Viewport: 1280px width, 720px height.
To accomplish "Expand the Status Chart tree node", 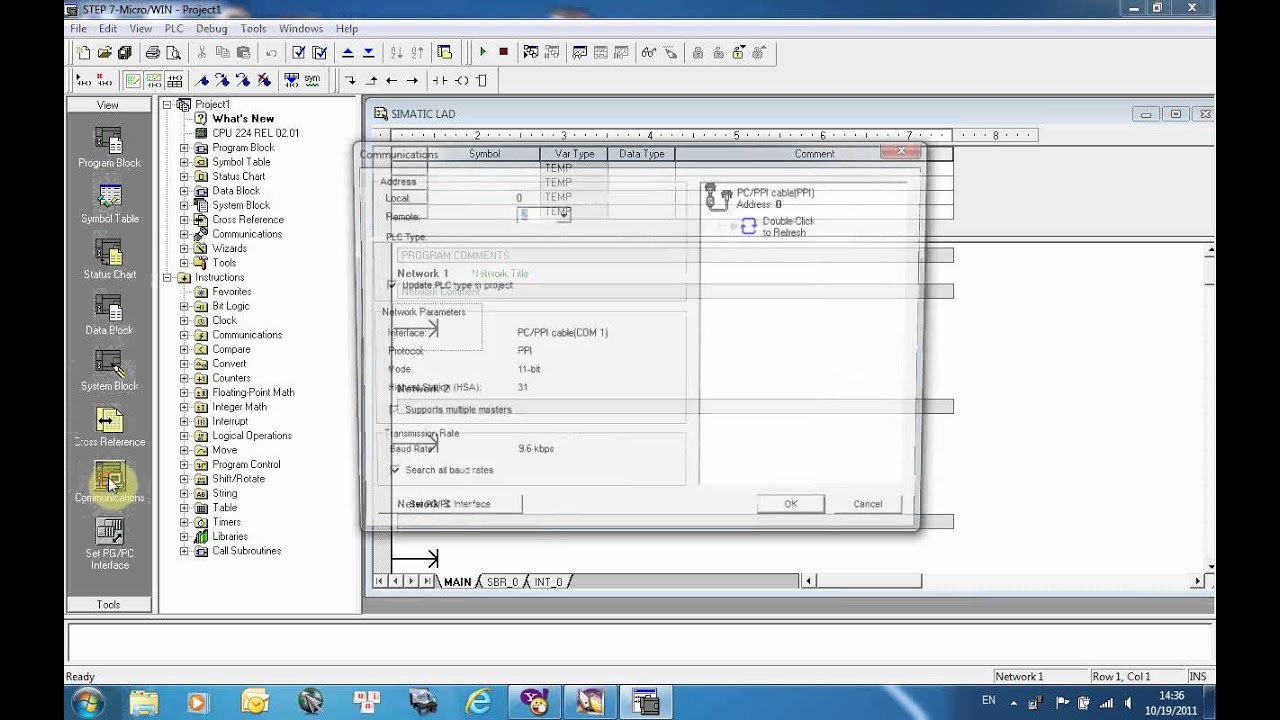I will 184,176.
